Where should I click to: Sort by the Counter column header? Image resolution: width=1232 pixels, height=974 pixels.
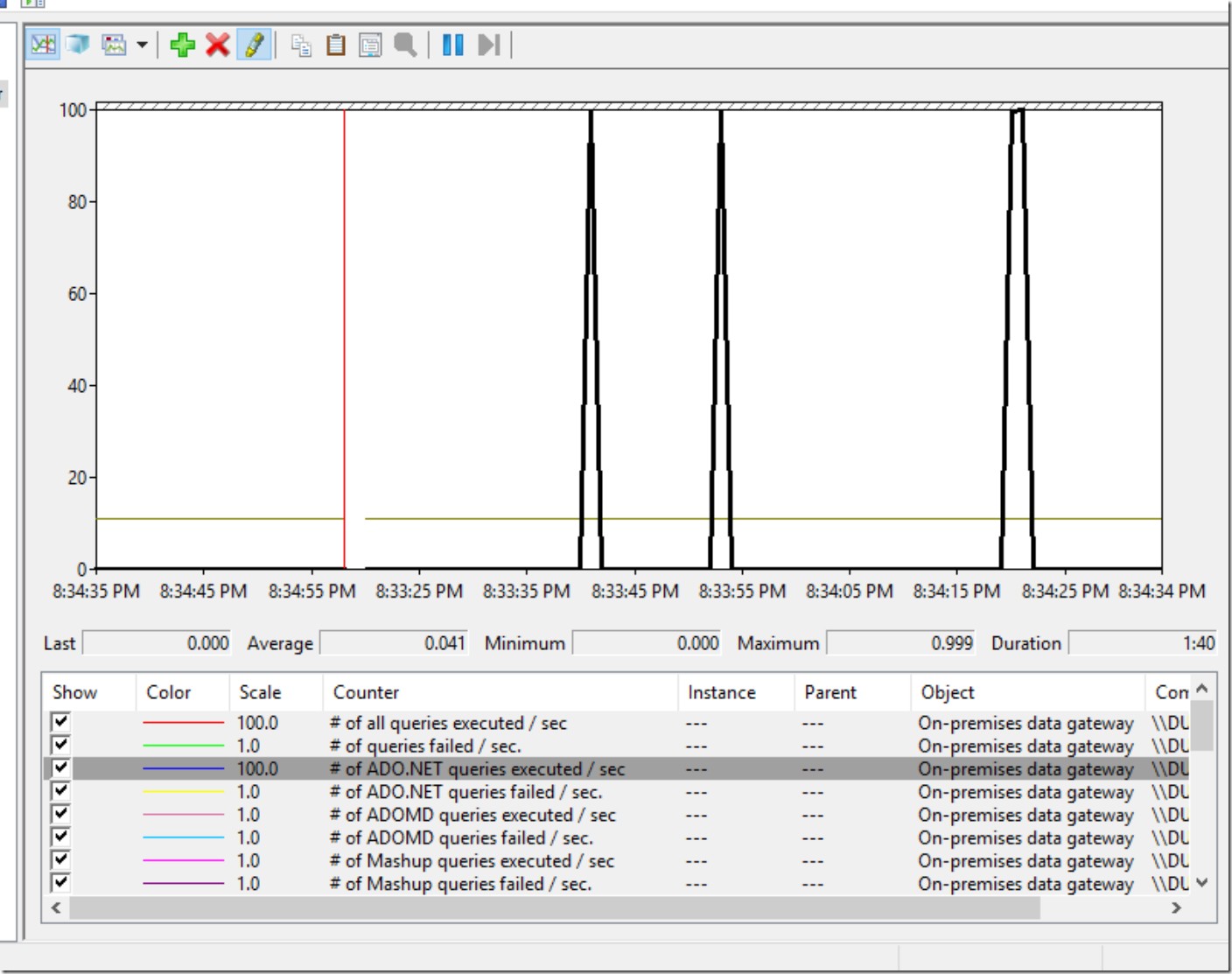coord(366,692)
